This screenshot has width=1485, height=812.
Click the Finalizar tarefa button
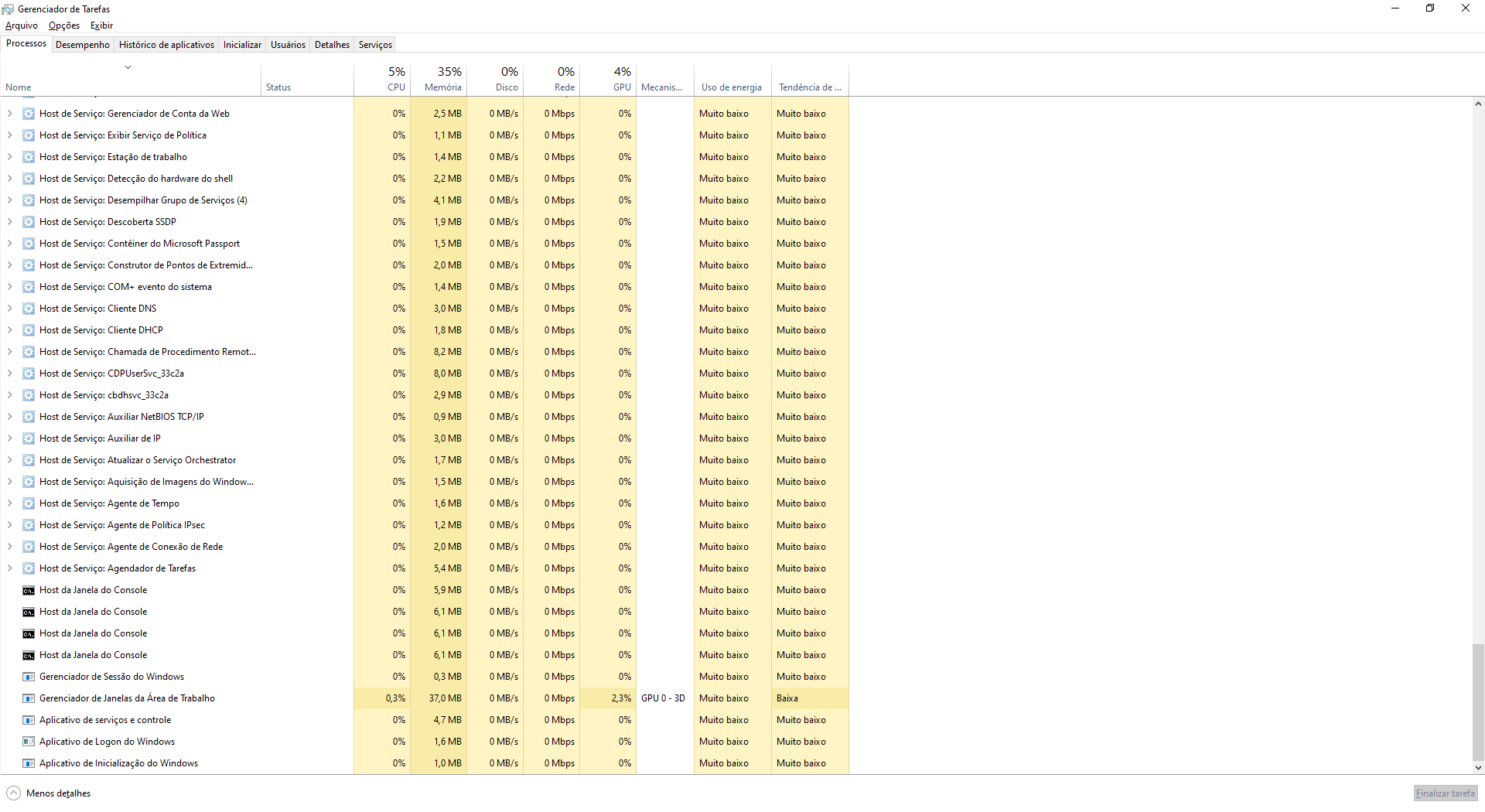[x=1445, y=793]
